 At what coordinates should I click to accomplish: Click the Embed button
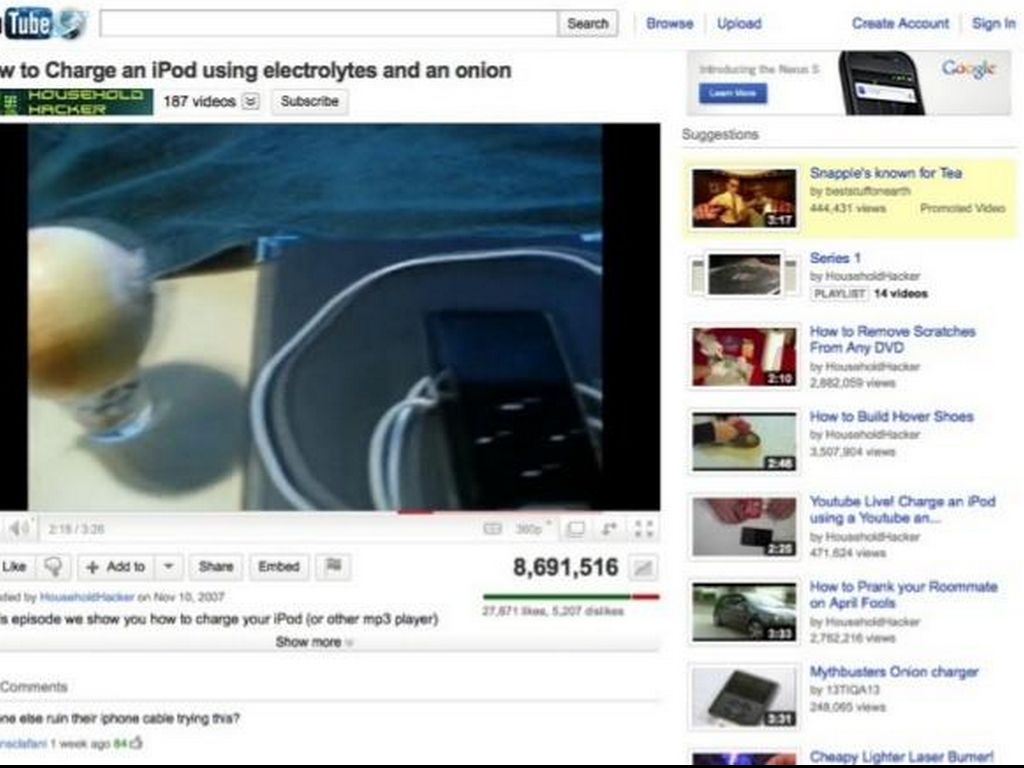click(x=279, y=566)
